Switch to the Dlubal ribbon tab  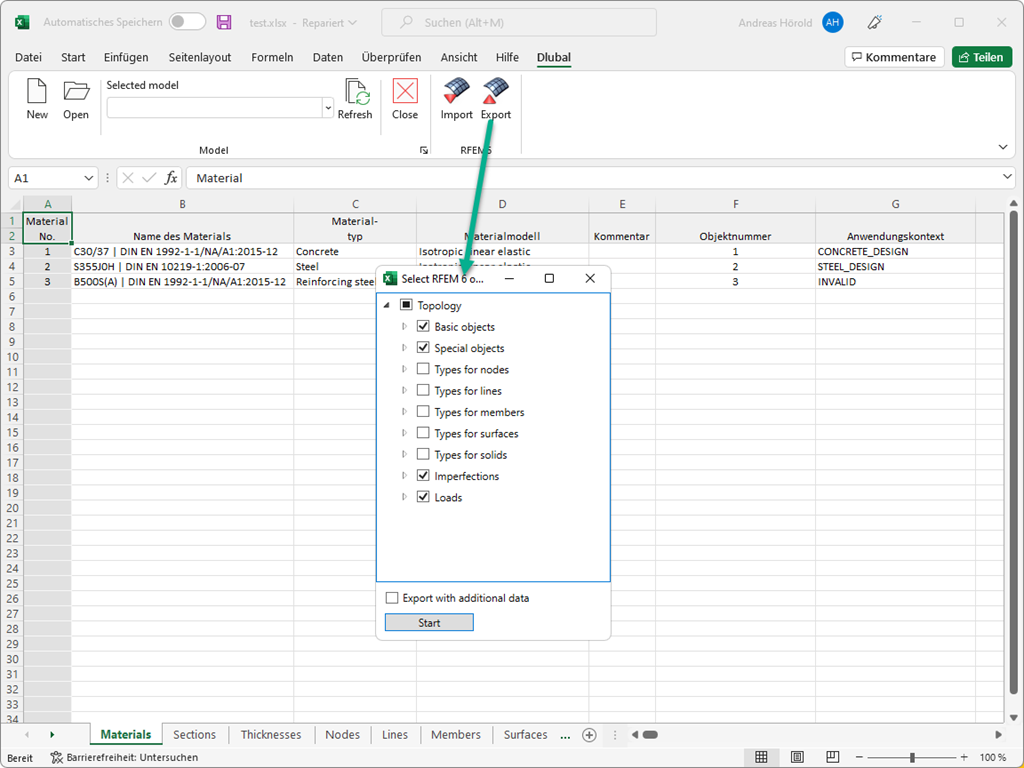(553, 57)
